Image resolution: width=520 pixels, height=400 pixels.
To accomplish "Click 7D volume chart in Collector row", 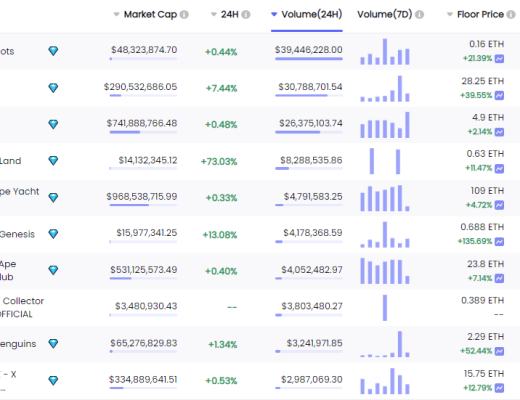I will tap(385, 308).
